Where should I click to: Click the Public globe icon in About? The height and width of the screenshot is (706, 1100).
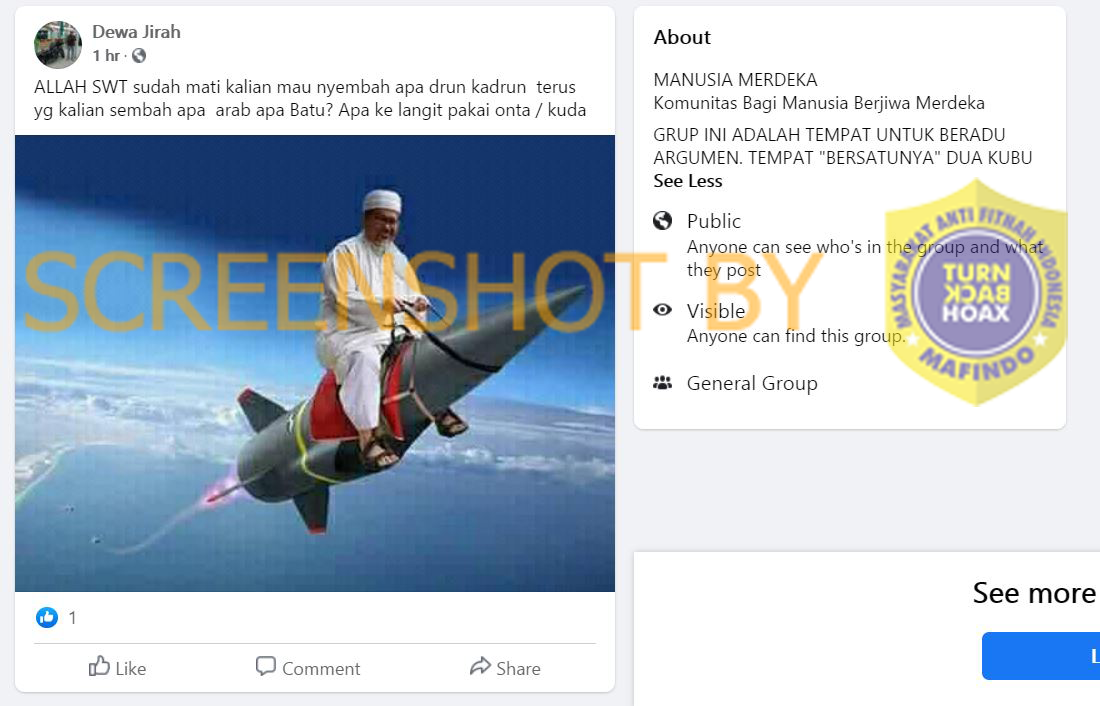pos(662,221)
